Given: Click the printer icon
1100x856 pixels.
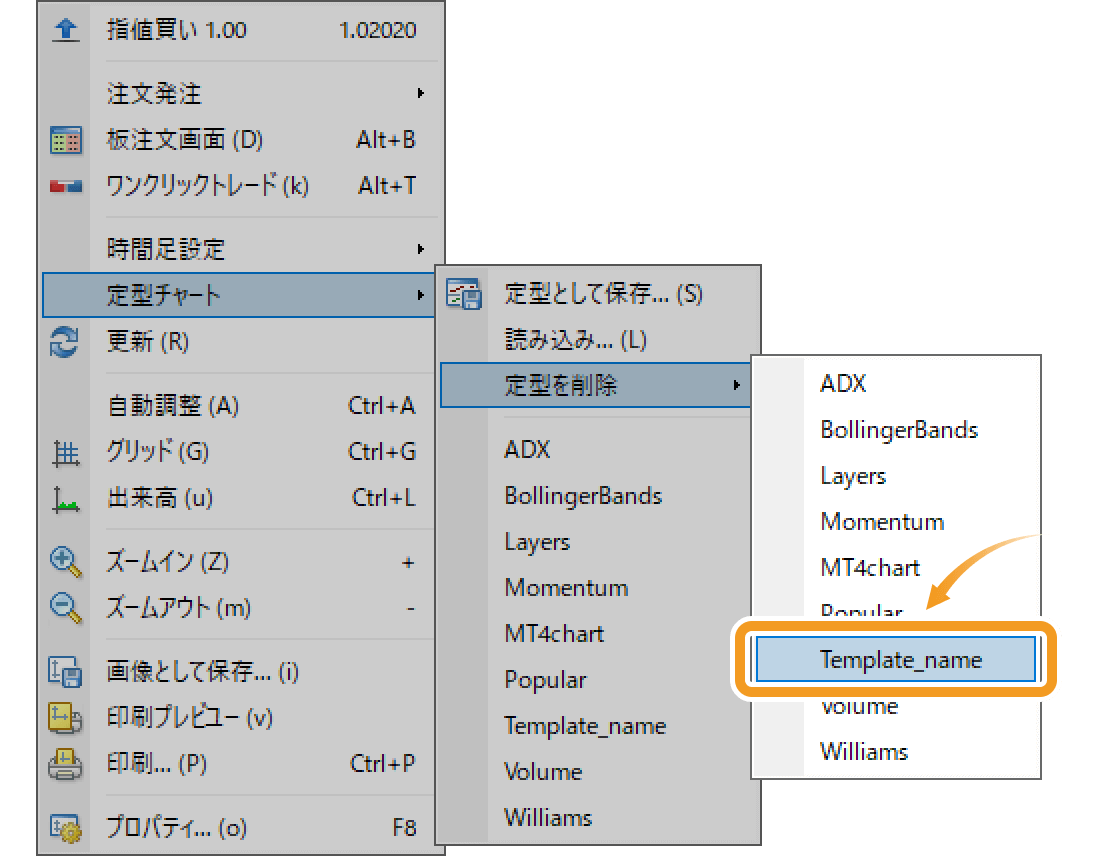Looking at the screenshot, I should point(65,764).
